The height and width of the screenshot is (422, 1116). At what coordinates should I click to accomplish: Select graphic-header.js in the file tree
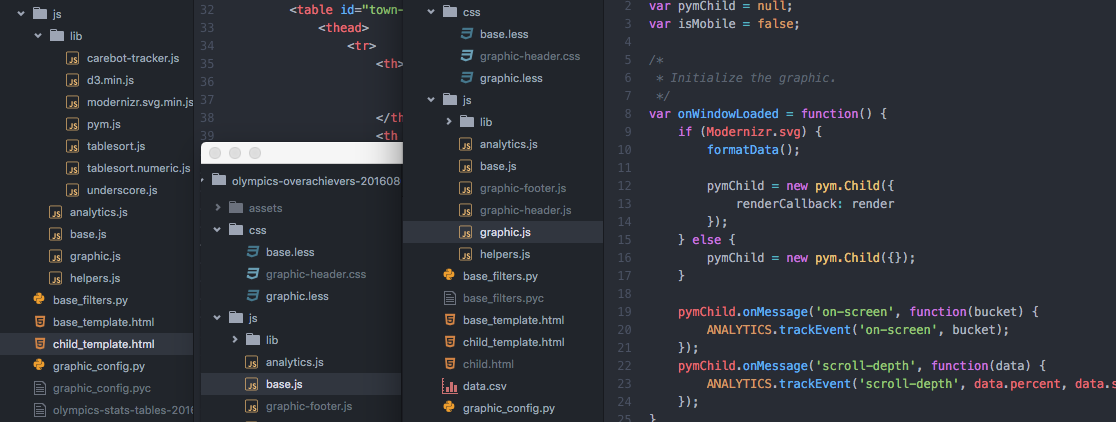525,210
